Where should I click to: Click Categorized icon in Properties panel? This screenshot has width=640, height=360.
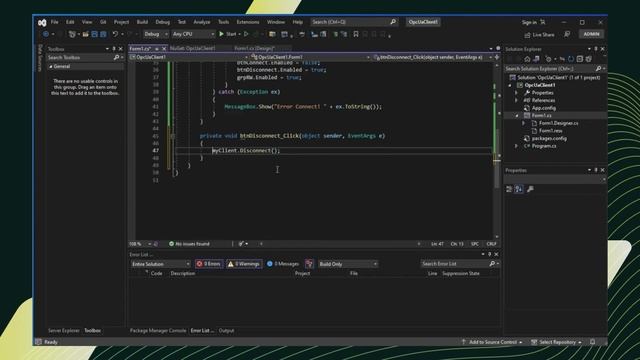(509, 189)
